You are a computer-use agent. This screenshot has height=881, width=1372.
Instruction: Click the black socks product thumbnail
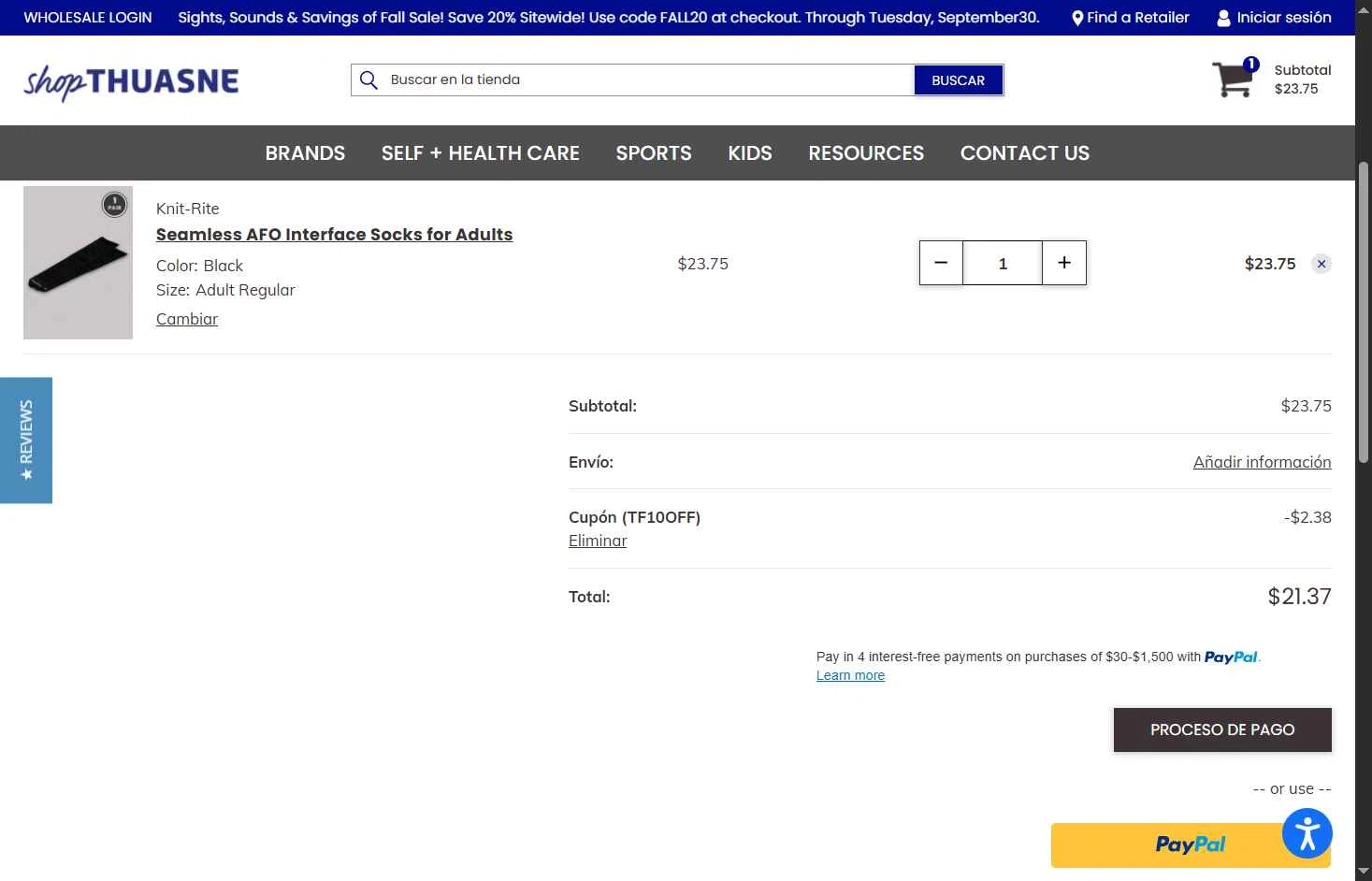pyautogui.click(x=78, y=263)
